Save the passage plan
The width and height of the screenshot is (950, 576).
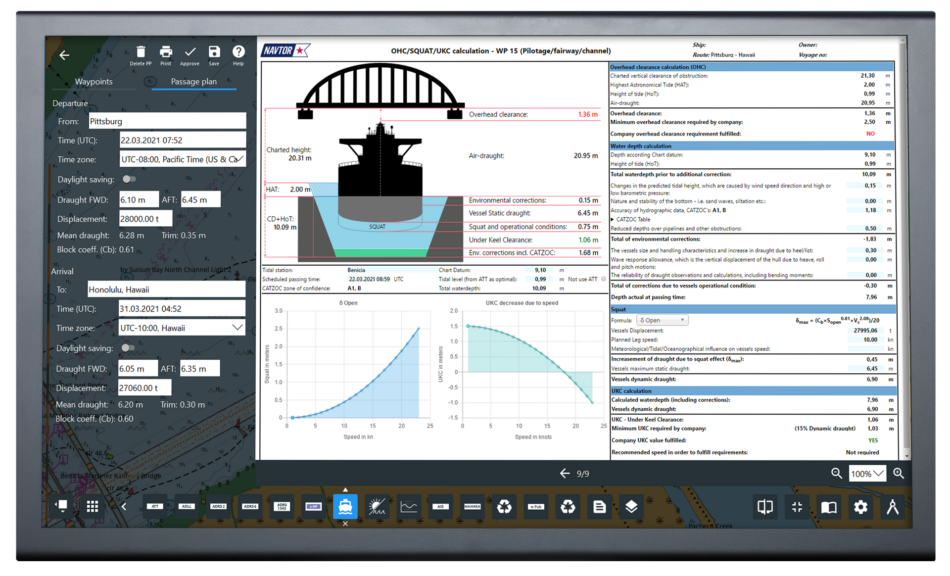point(214,52)
